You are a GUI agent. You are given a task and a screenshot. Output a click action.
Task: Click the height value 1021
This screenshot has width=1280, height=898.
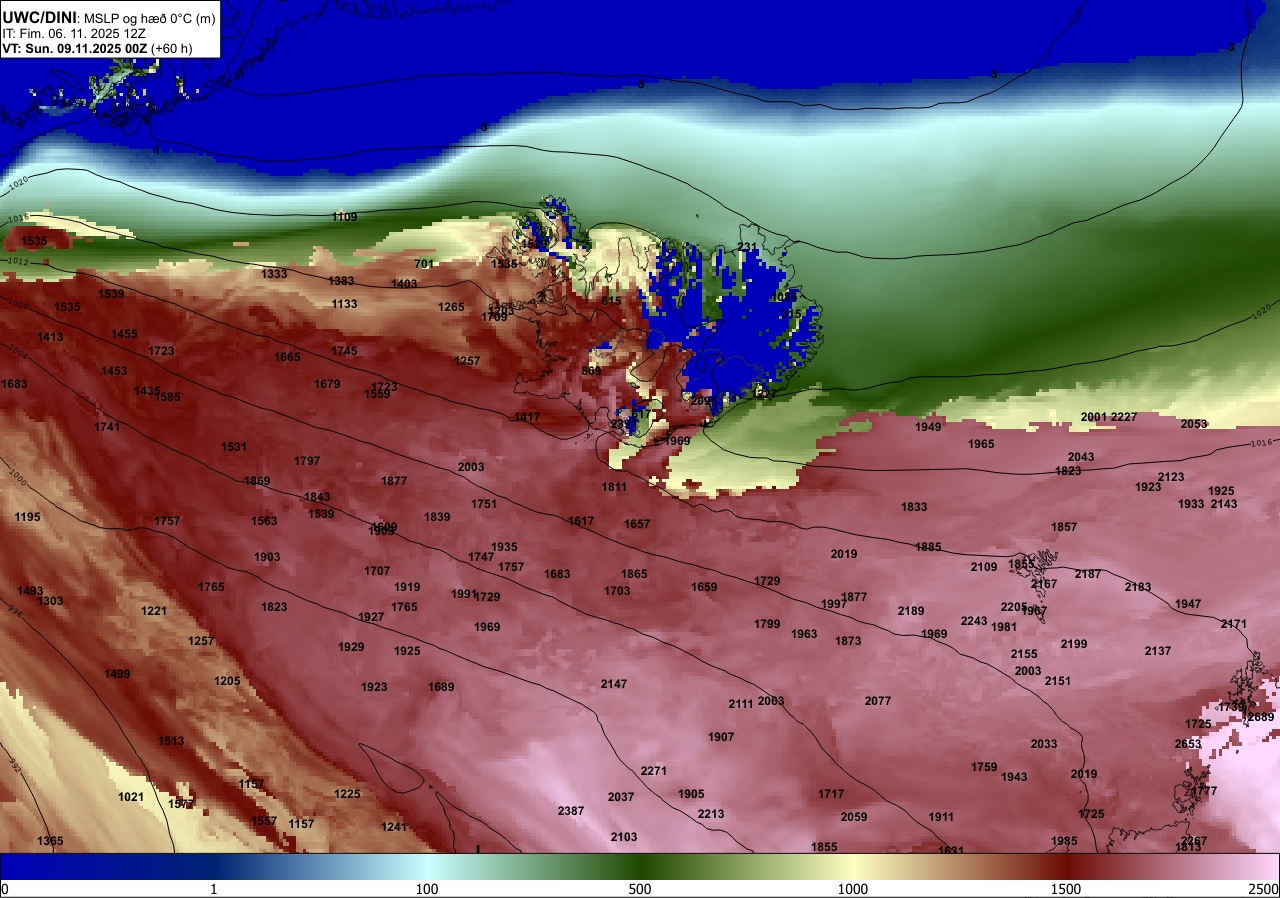pyautogui.click(x=131, y=797)
